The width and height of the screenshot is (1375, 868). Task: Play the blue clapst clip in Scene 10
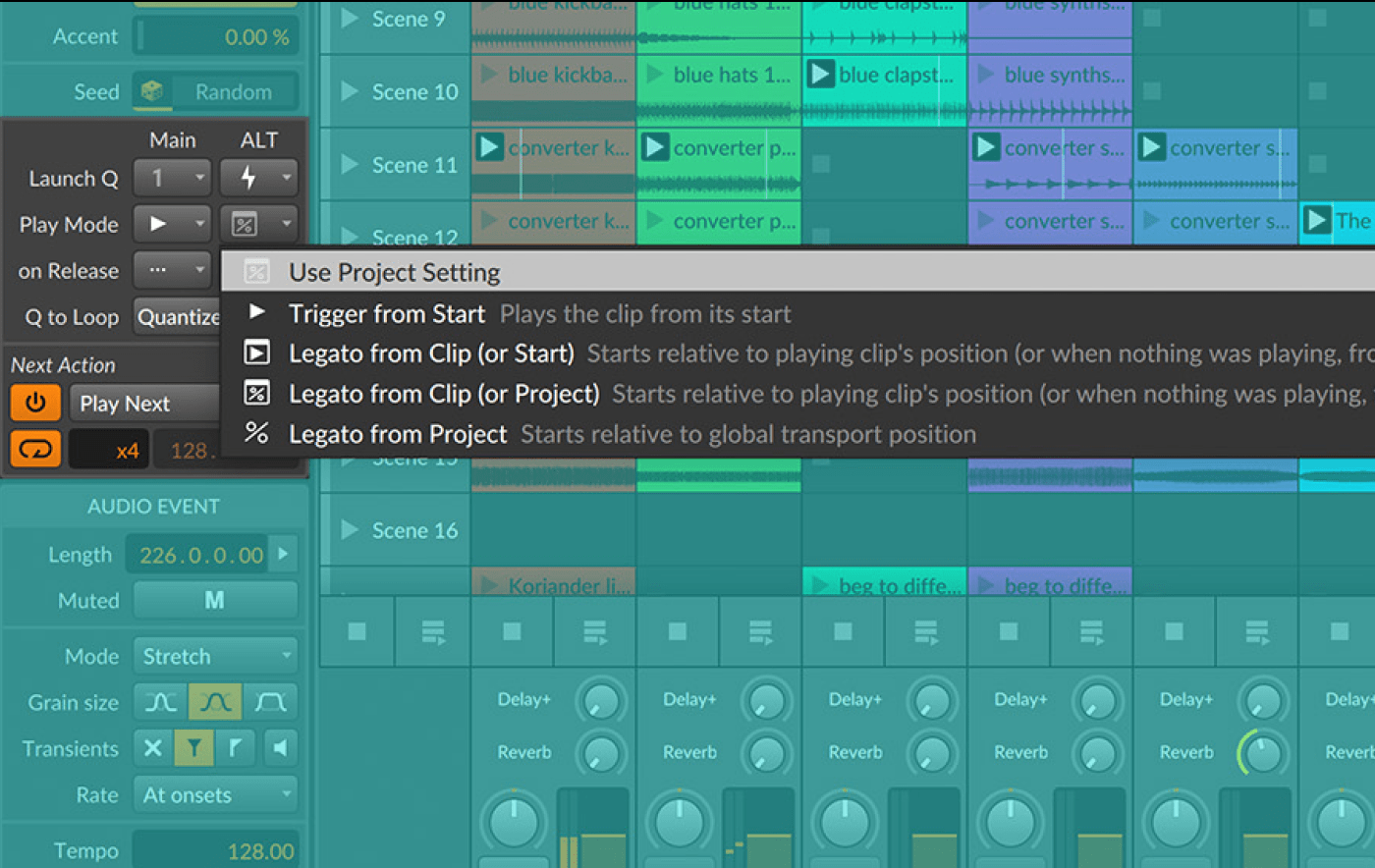[820, 75]
